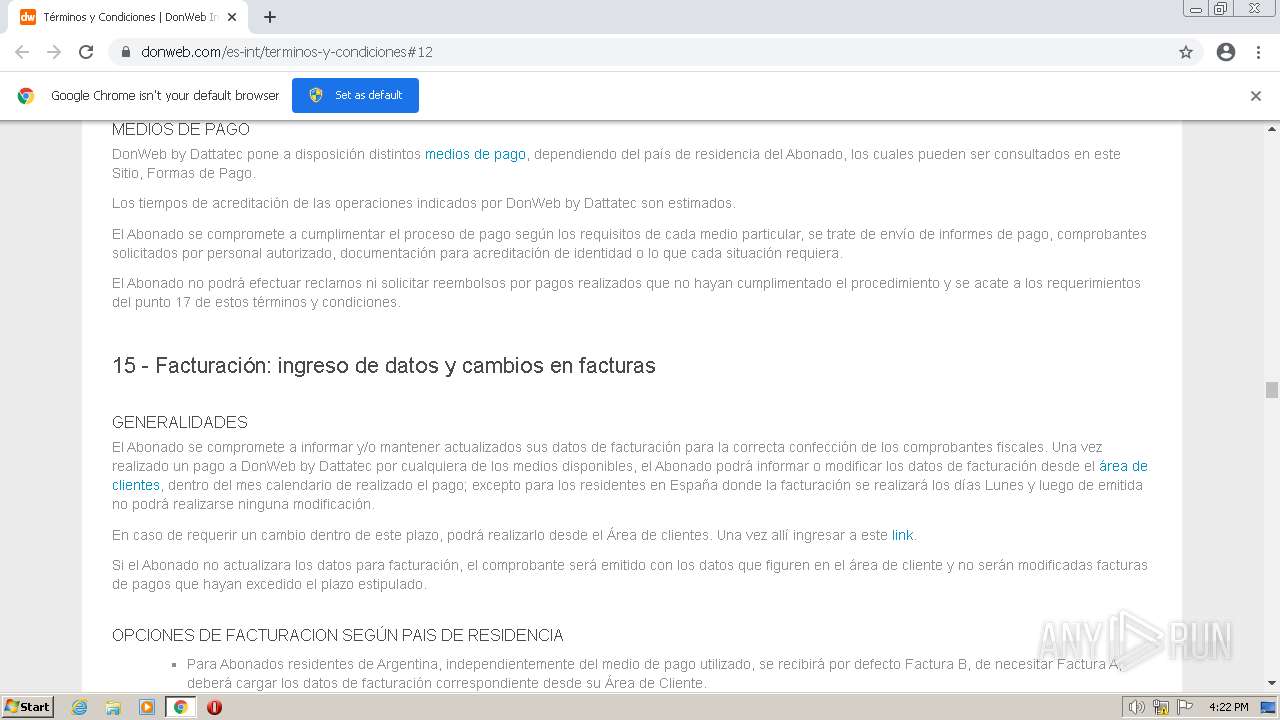Viewport: 1280px width, 720px height.
Task: Click the scrollbar up arrow
Action: click(x=1271, y=128)
